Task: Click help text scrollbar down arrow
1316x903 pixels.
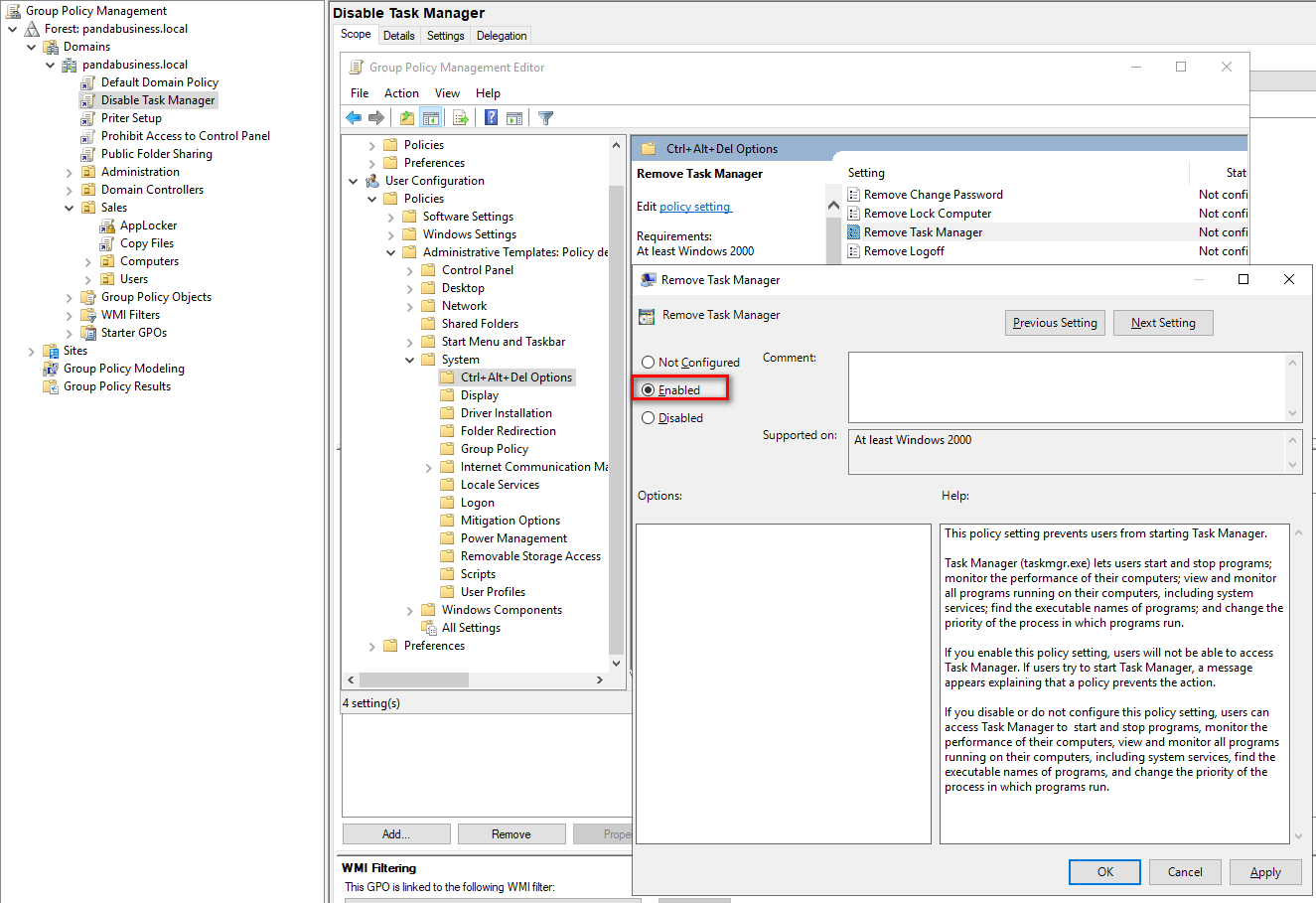Action: 1298,835
